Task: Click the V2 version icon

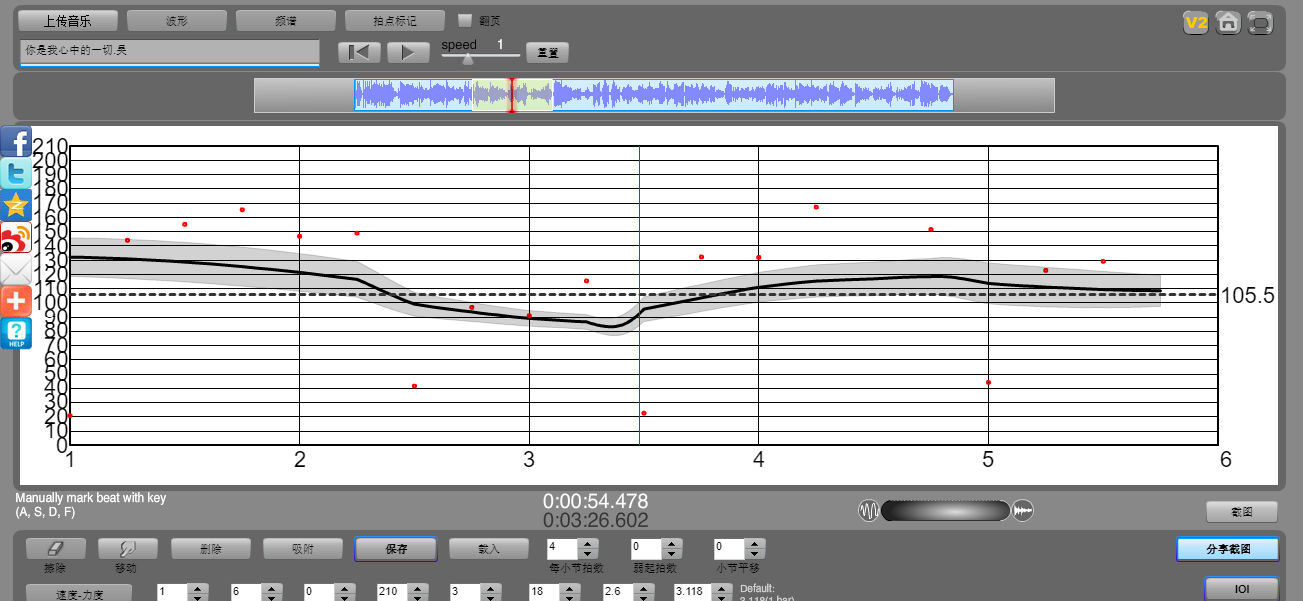Action: coord(1196,22)
